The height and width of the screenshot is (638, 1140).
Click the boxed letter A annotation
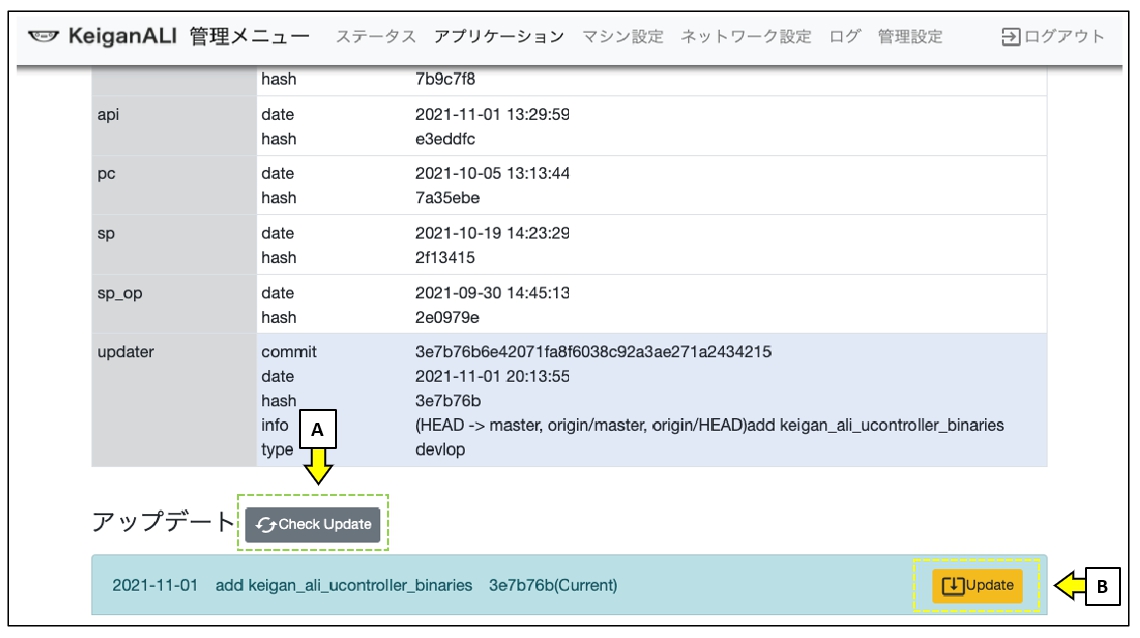(x=317, y=430)
